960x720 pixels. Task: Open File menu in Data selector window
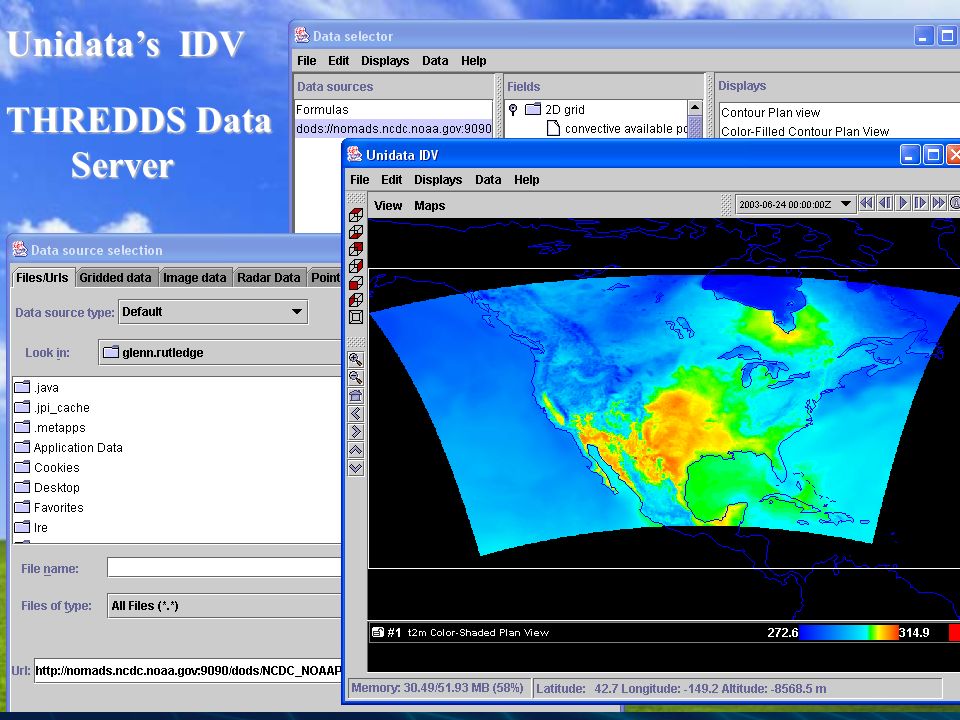306,61
